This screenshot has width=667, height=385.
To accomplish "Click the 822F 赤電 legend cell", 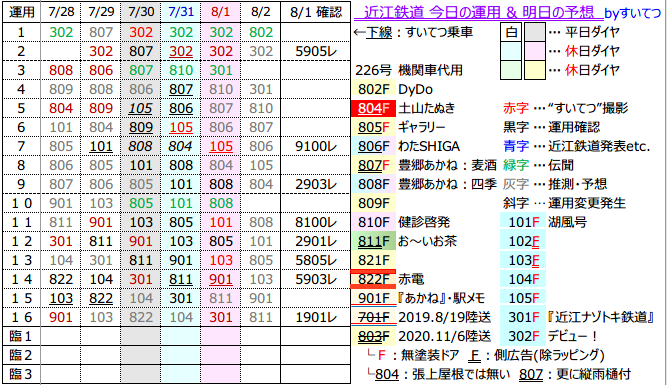I will 373,279.
